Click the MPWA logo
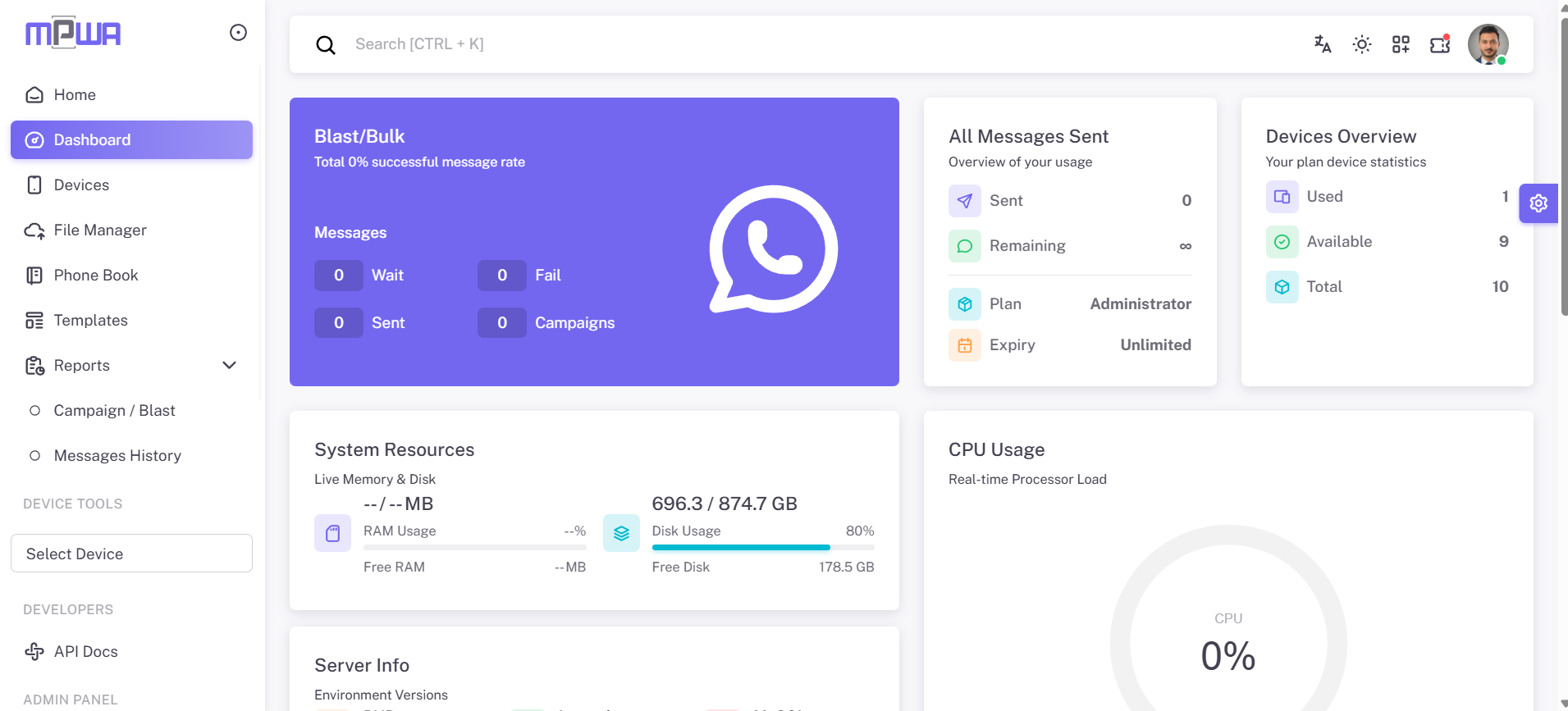 pyautogui.click(x=73, y=33)
